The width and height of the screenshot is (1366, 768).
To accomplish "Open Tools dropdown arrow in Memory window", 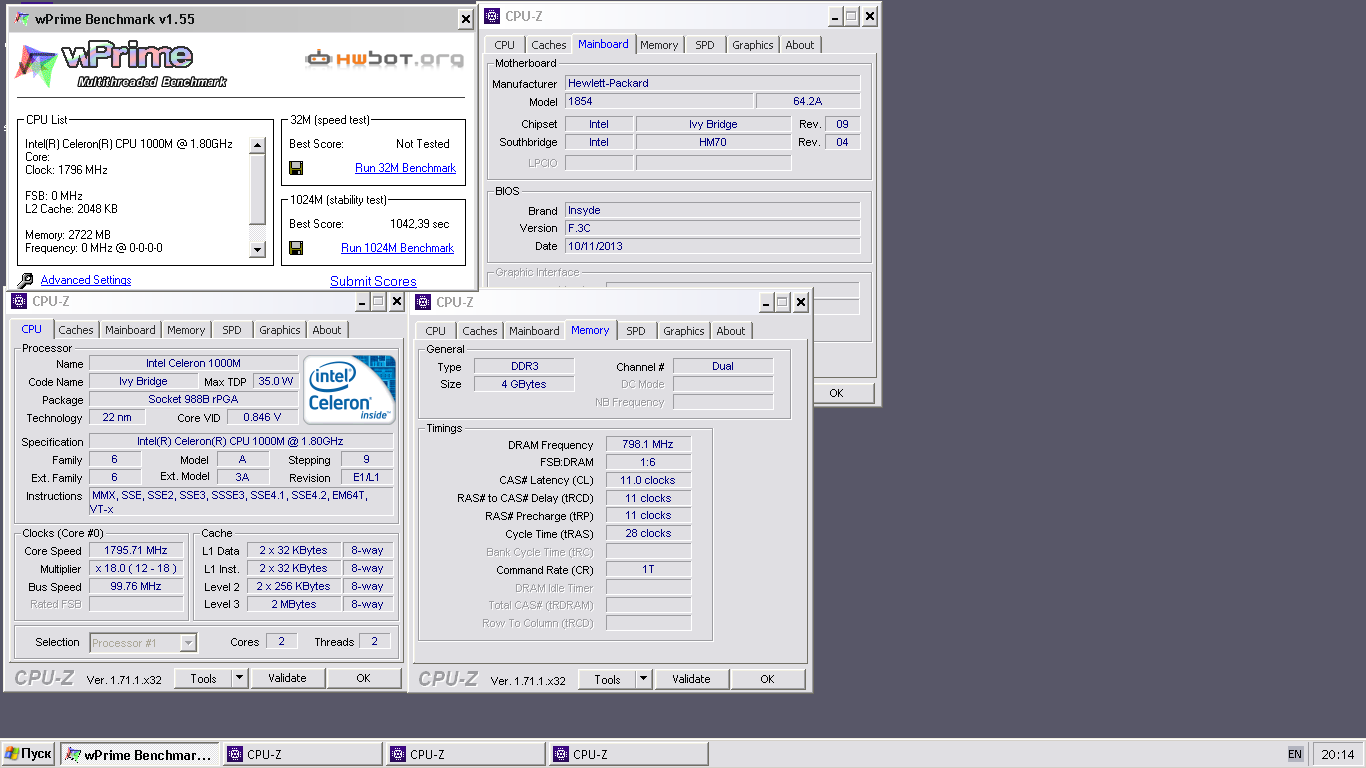I will 644,679.
